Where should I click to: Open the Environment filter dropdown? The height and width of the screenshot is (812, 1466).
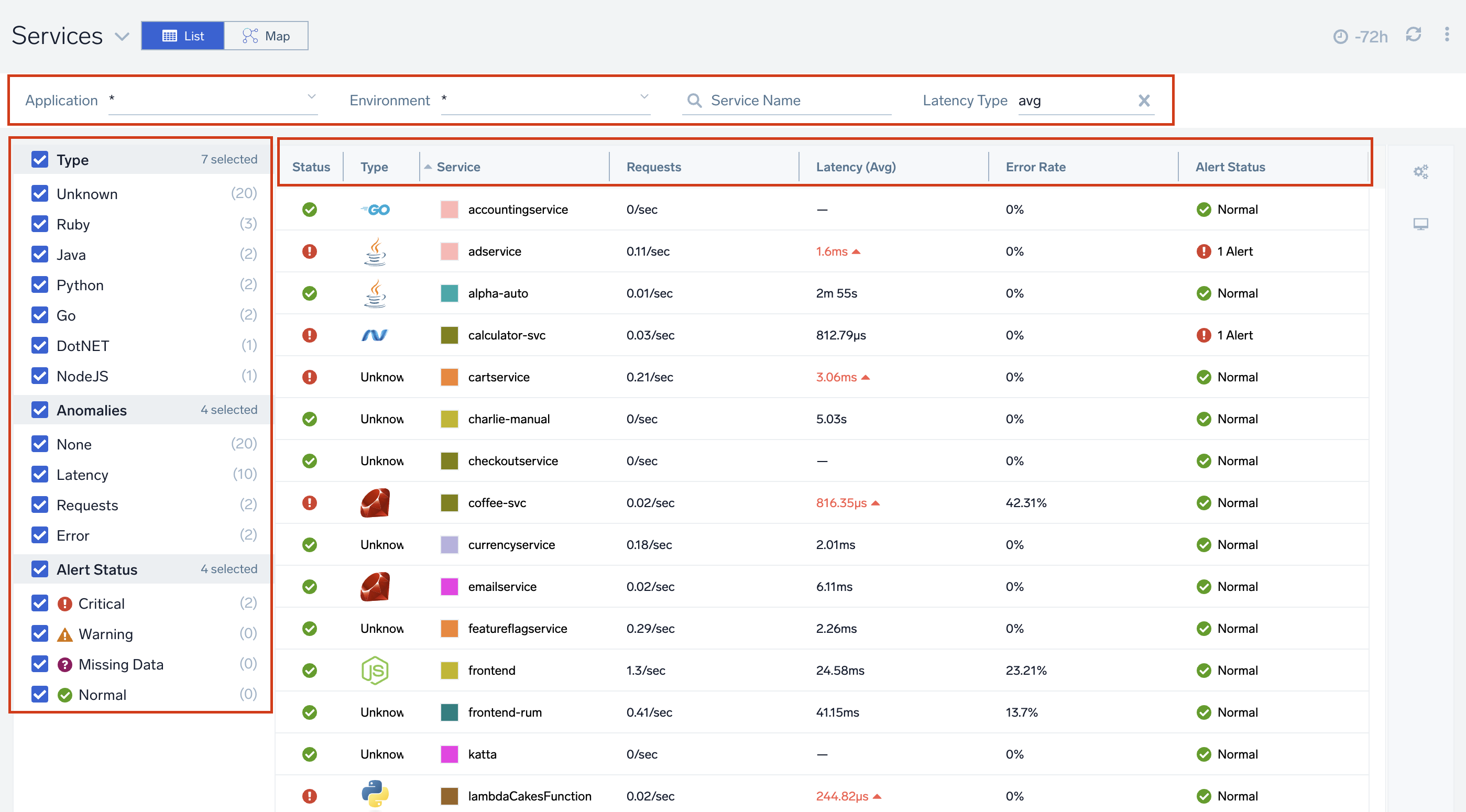point(643,97)
